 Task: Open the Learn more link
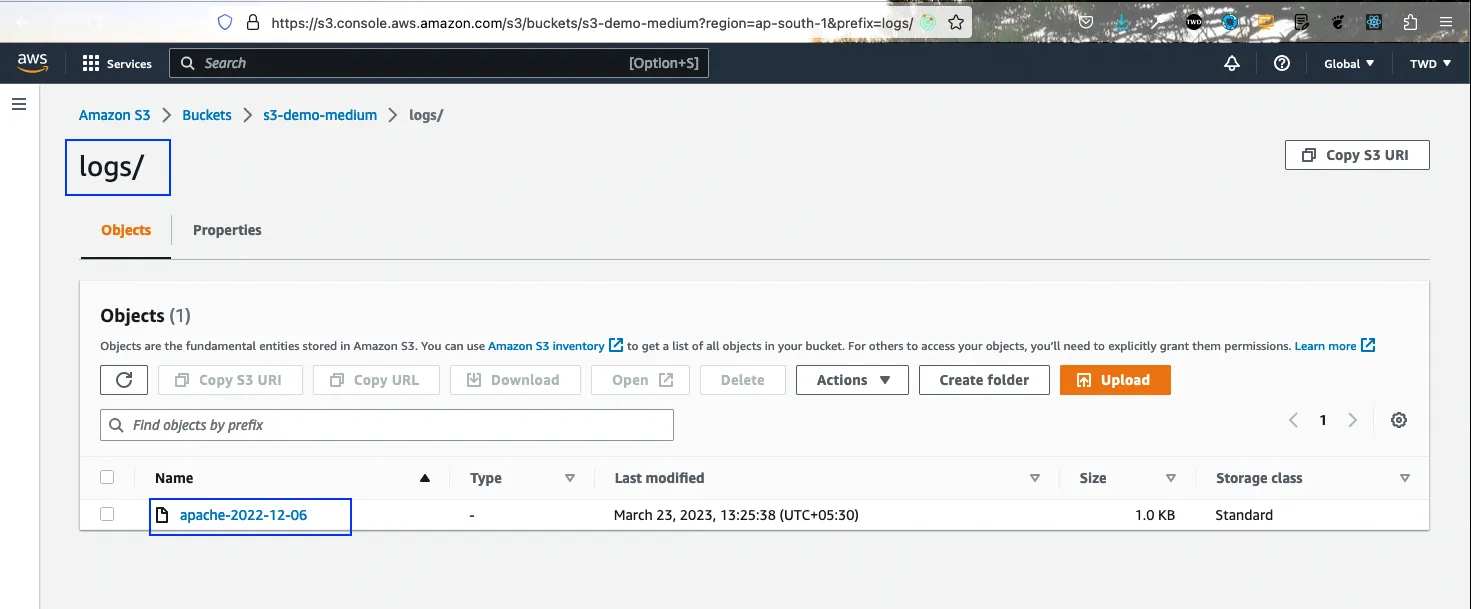pos(1335,346)
